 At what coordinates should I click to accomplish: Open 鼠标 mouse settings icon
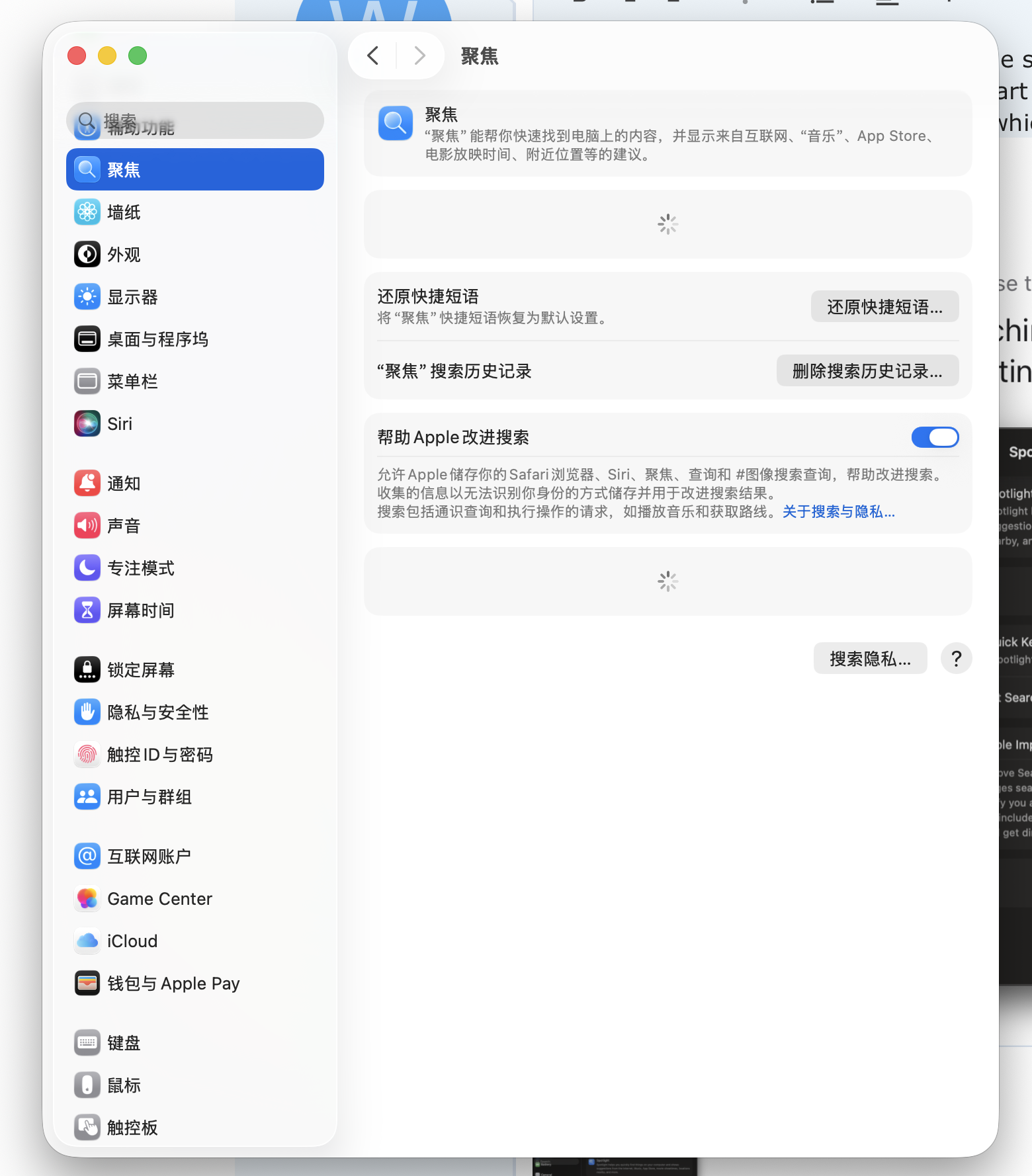tap(87, 1085)
